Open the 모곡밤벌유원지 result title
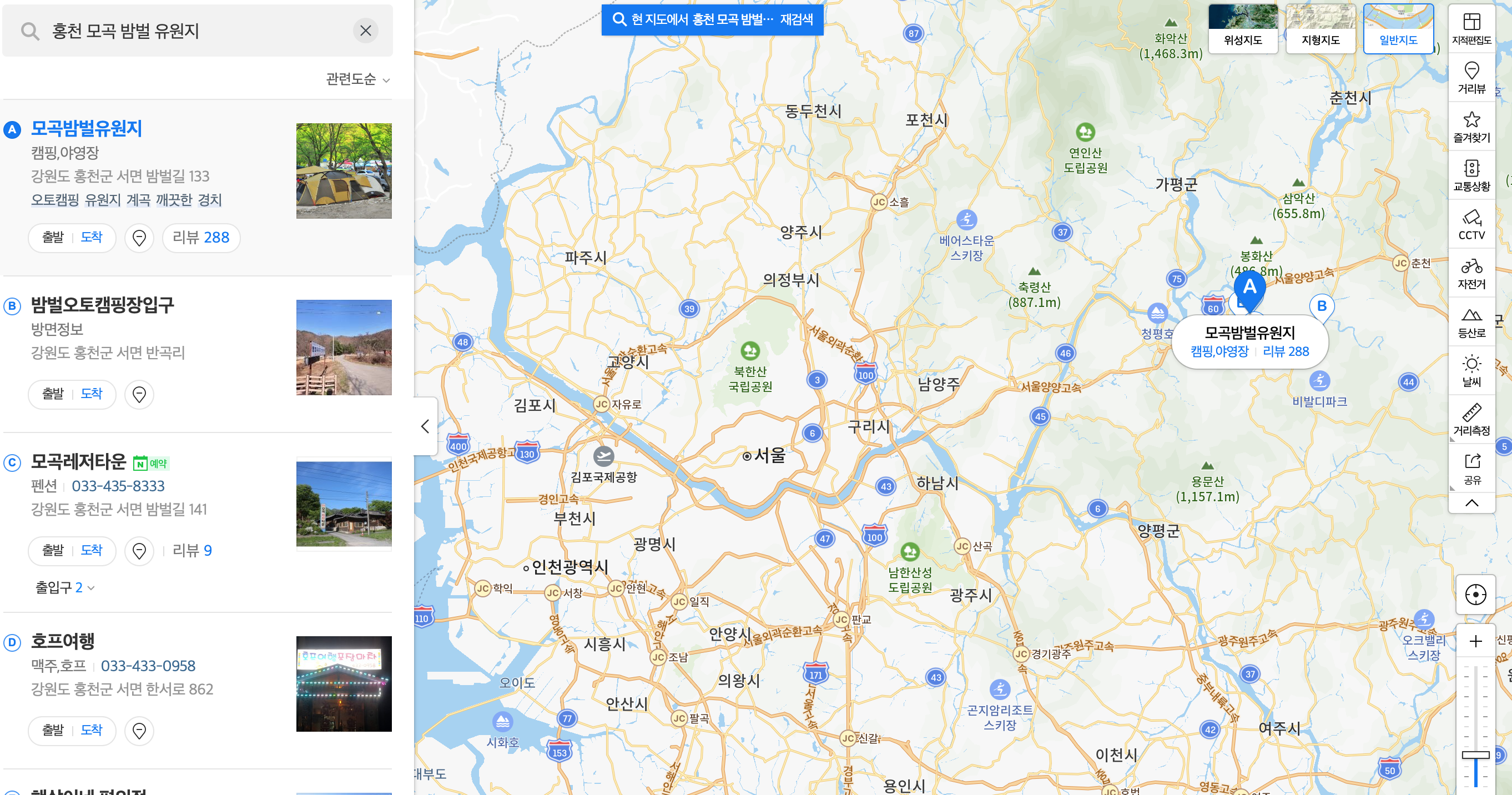1512x795 pixels. 86,129
